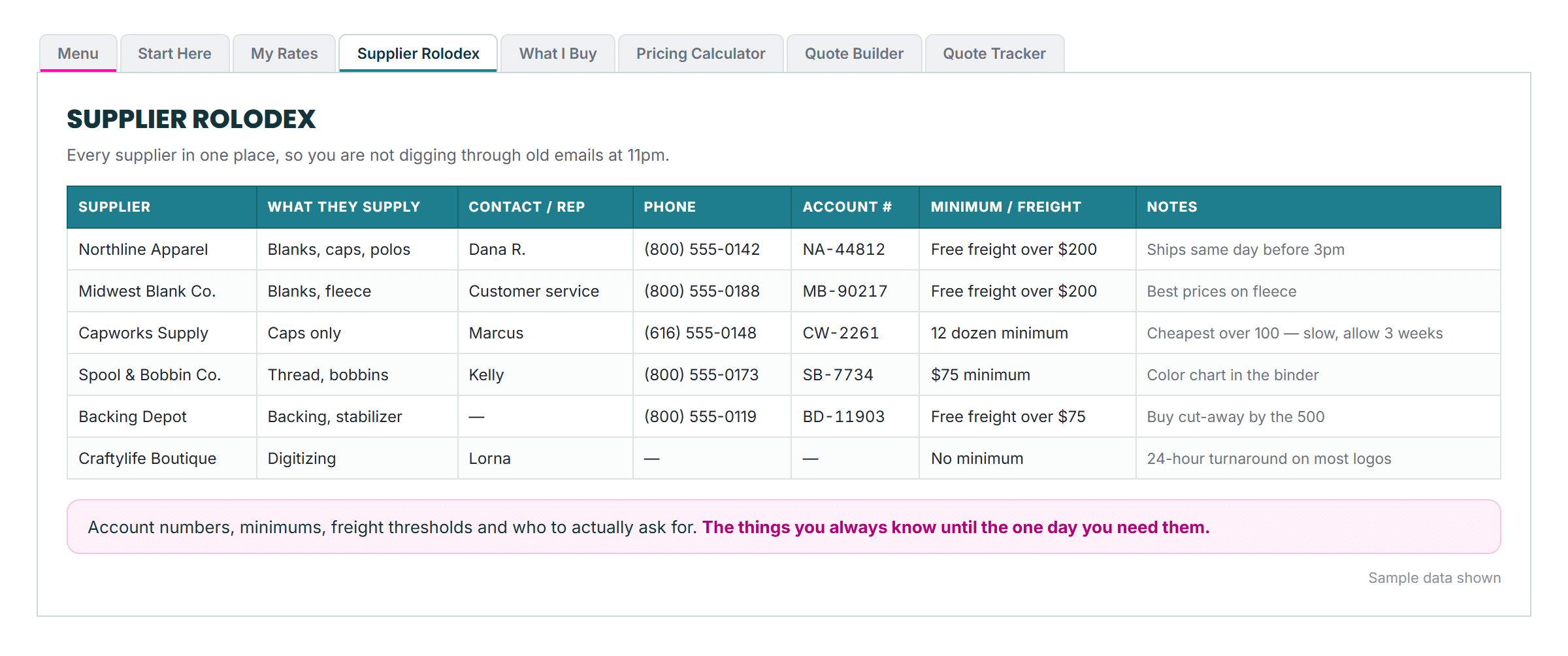
Task: Click the 12 dozen minimum cell
Action: (x=1028, y=333)
